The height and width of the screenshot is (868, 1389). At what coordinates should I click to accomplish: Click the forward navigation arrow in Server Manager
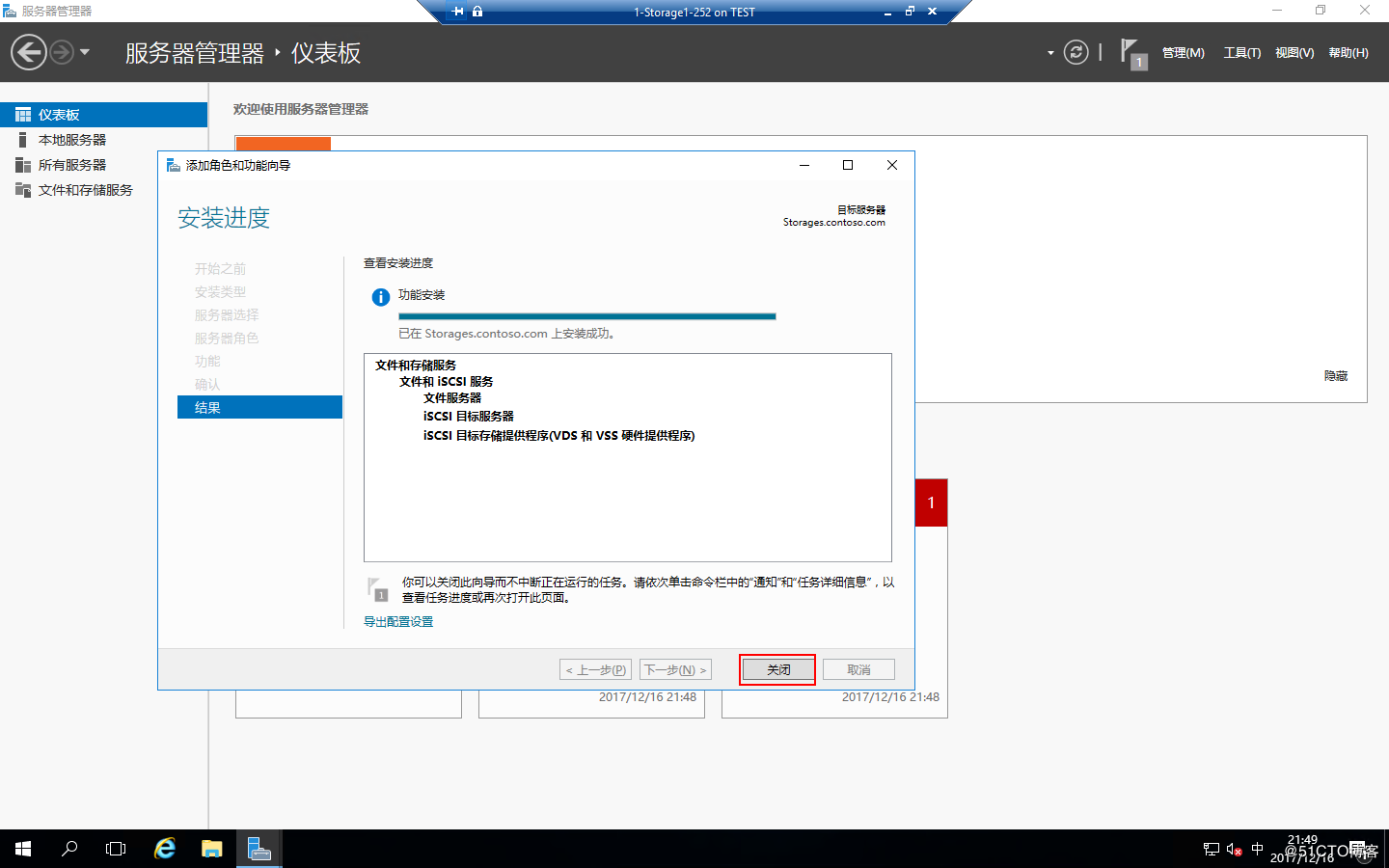(62, 52)
